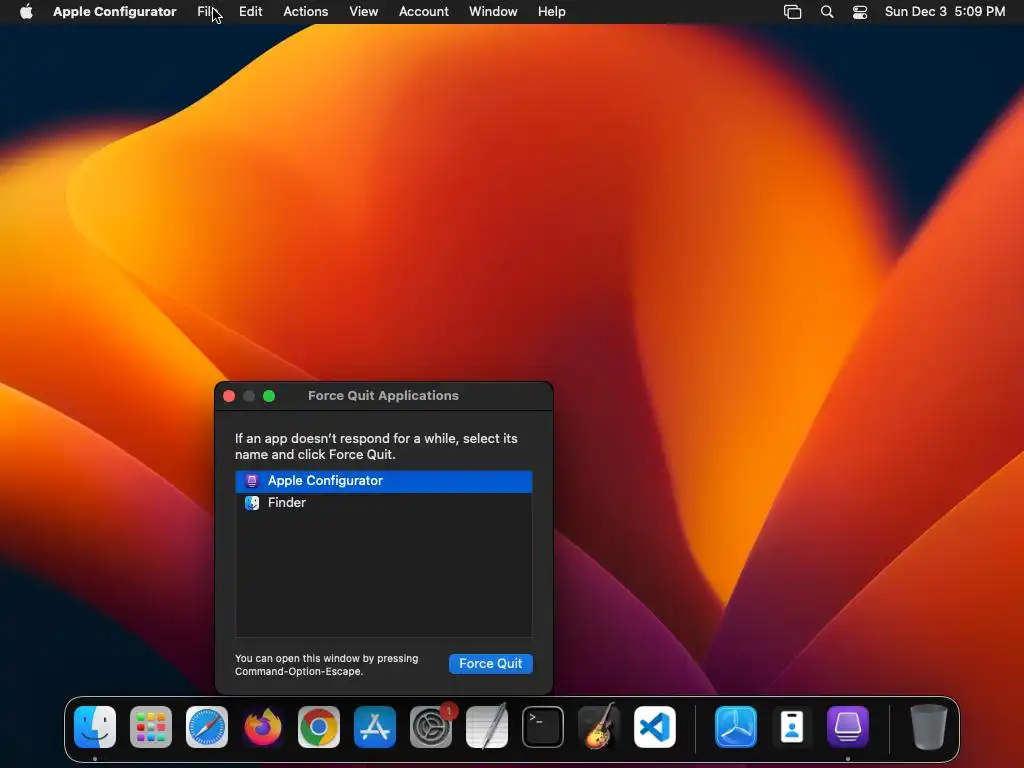Close the Force Quit Applications window

(229, 396)
